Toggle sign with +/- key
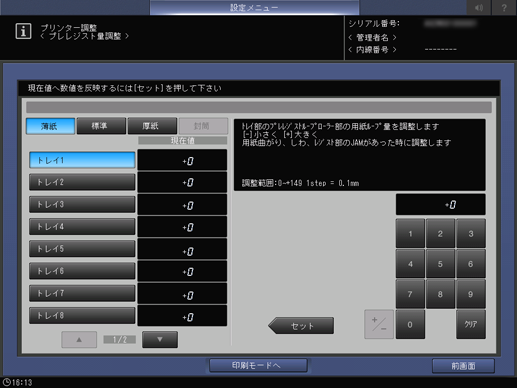 click(379, 324)
